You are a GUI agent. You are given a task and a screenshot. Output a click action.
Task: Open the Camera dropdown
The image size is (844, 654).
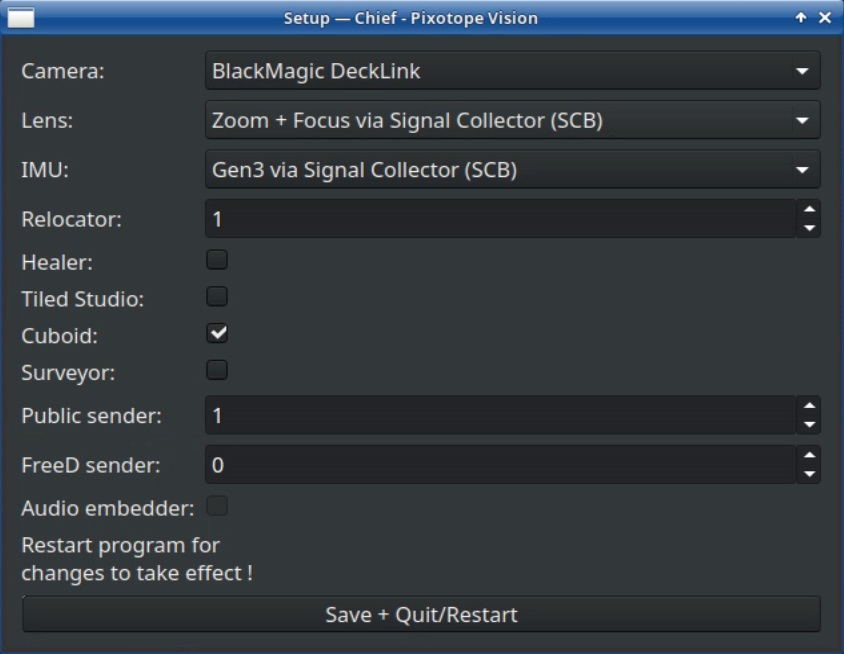512,71
